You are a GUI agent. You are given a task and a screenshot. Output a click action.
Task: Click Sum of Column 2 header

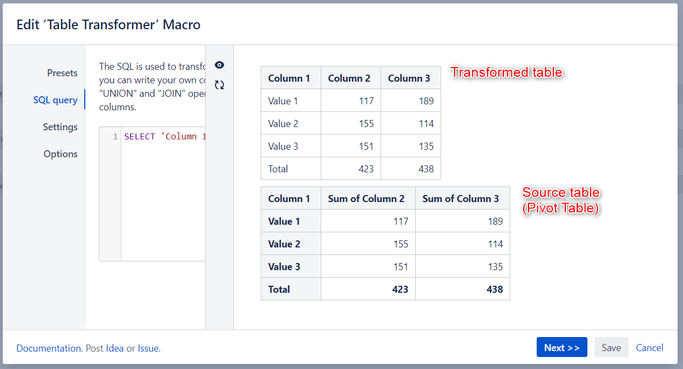368,198
